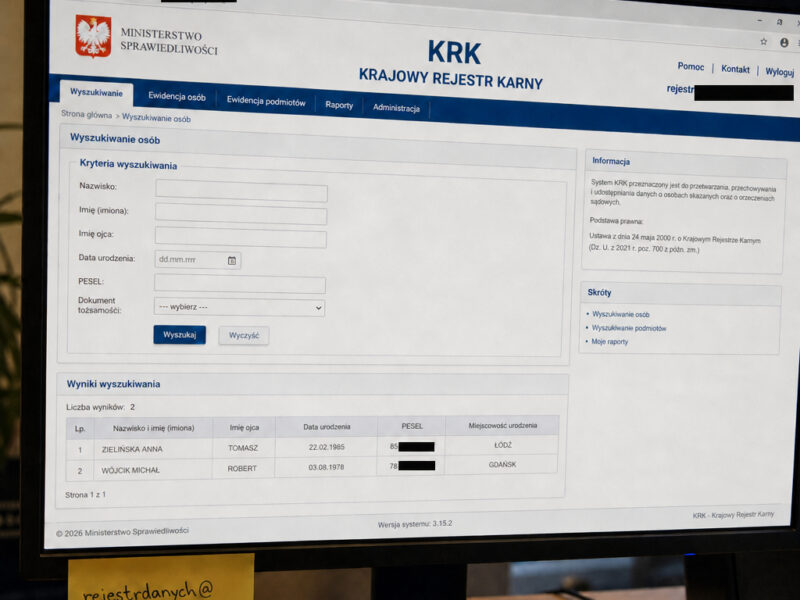Expand the Dokument tożsamości dropdown
Image resolution: width=800 pixels, height=600 pixels.
(x=239, y=307)
